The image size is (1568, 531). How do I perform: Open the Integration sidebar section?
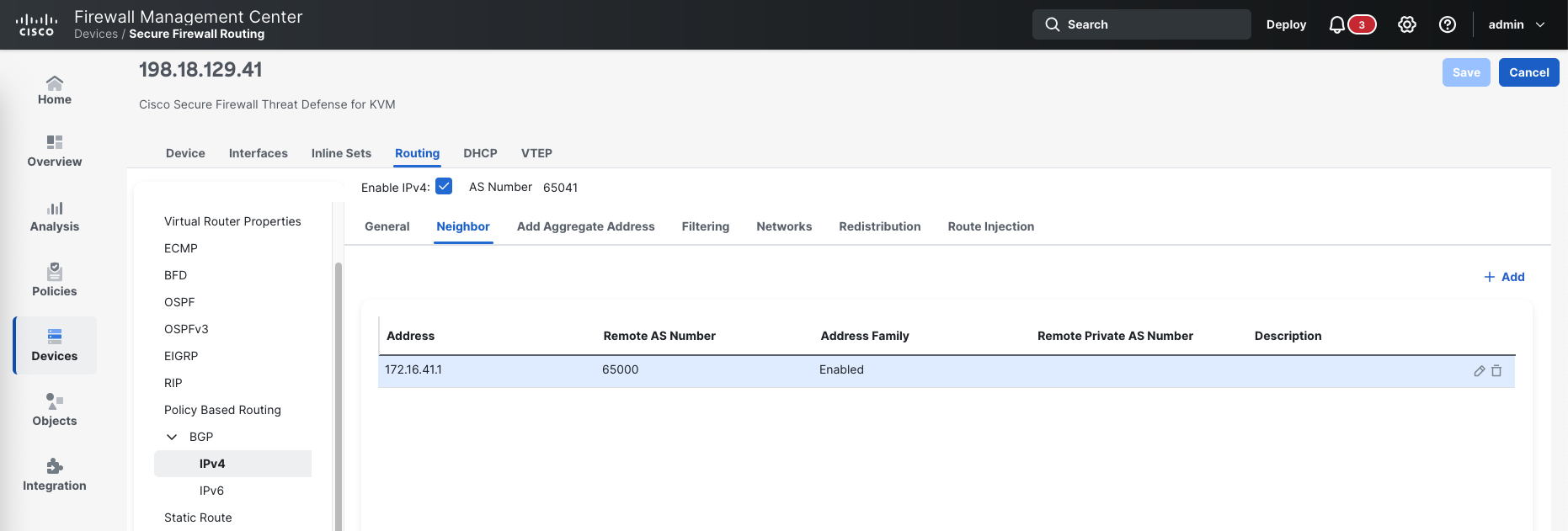[55, 475]
